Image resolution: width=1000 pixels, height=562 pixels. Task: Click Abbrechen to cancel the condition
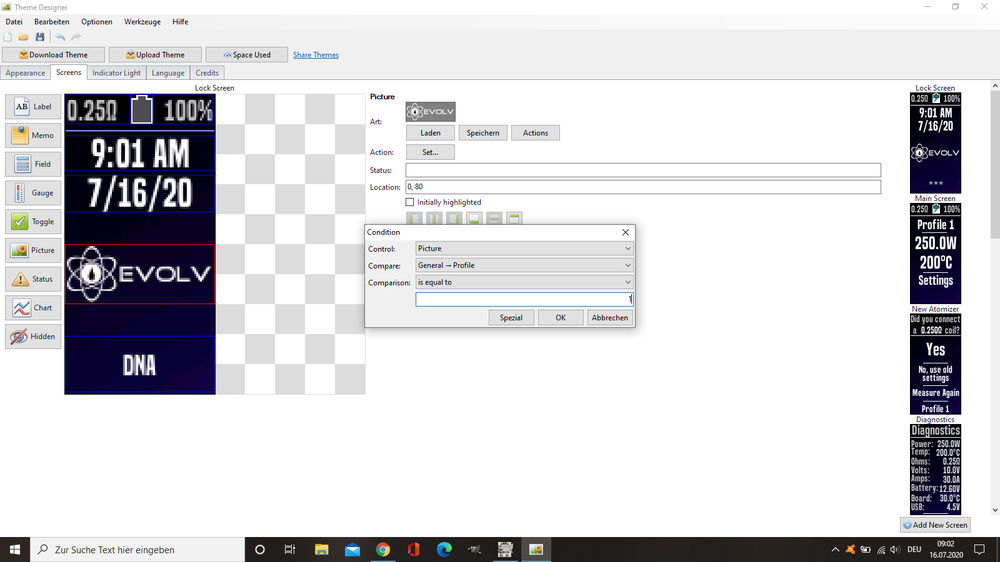click(x=610, y=318)
